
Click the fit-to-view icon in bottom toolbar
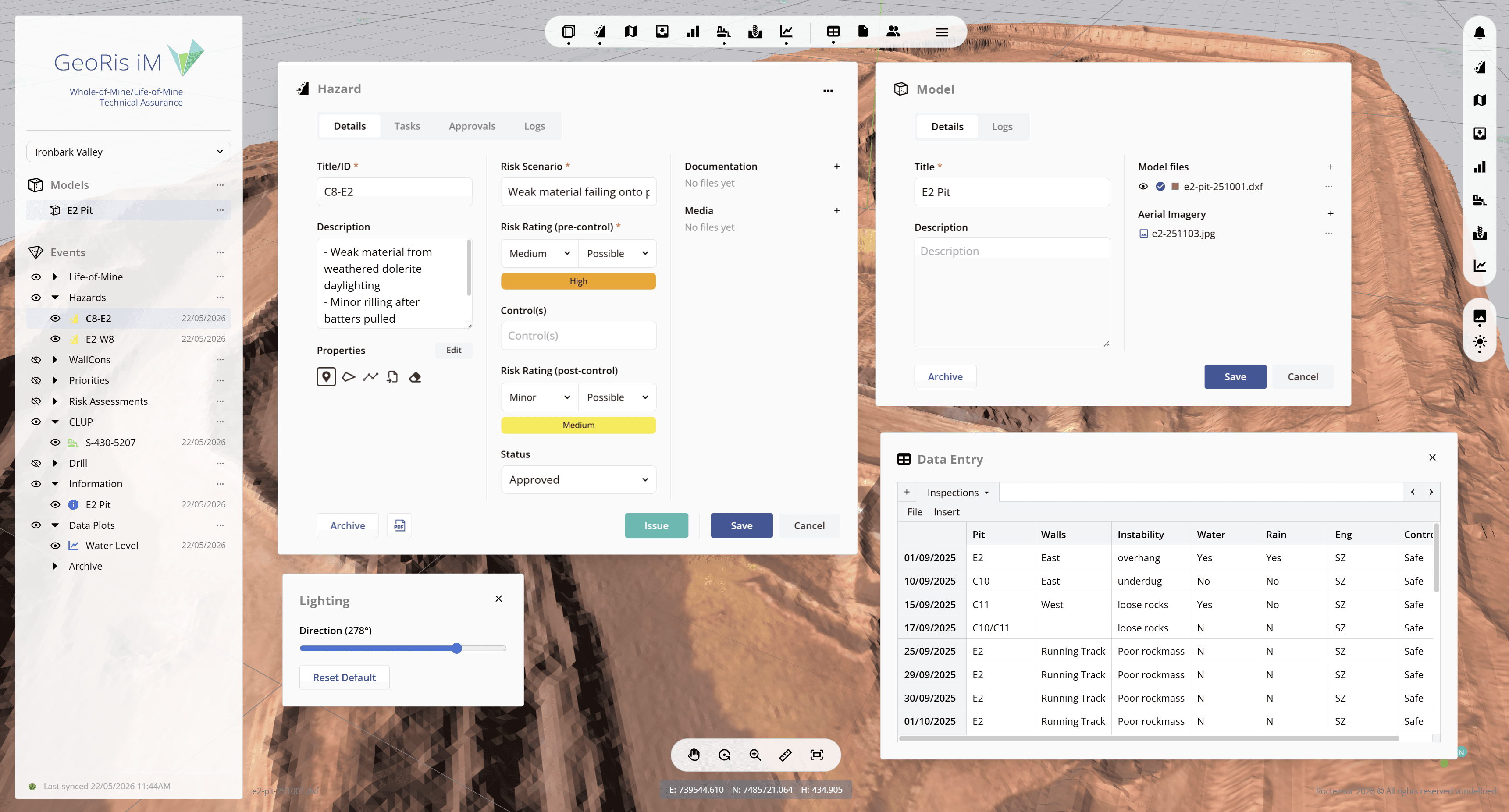tap(817, 755)
